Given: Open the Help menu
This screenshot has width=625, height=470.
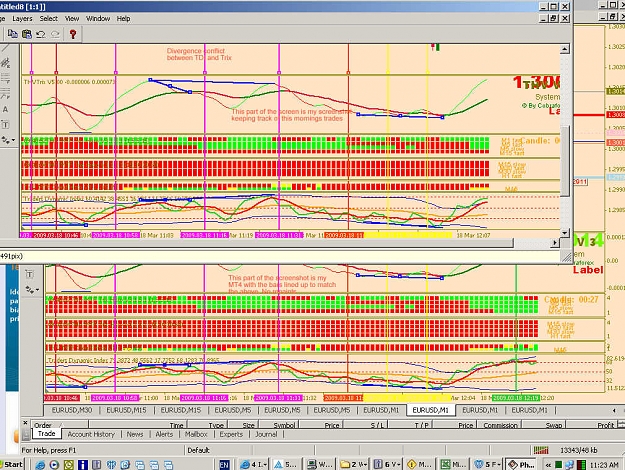Looking at the screenshot, I should (124, 19).
